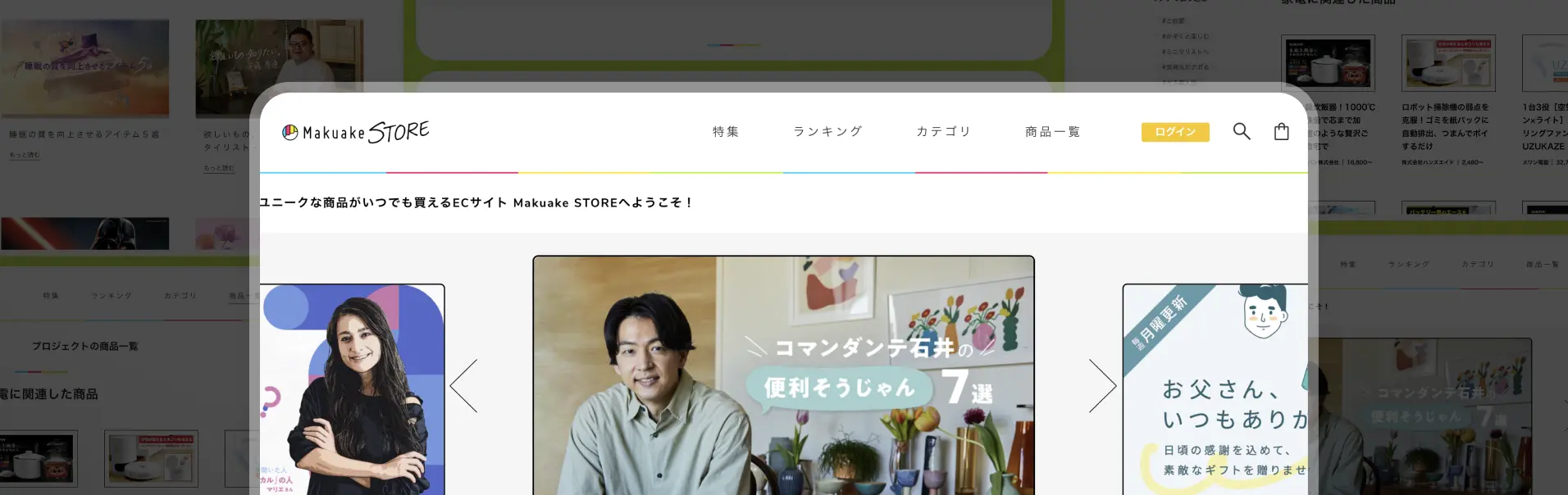Viewport: 1568px width, 495px height.
Task: Open the 特集 menu item
Action: [726, 131]
